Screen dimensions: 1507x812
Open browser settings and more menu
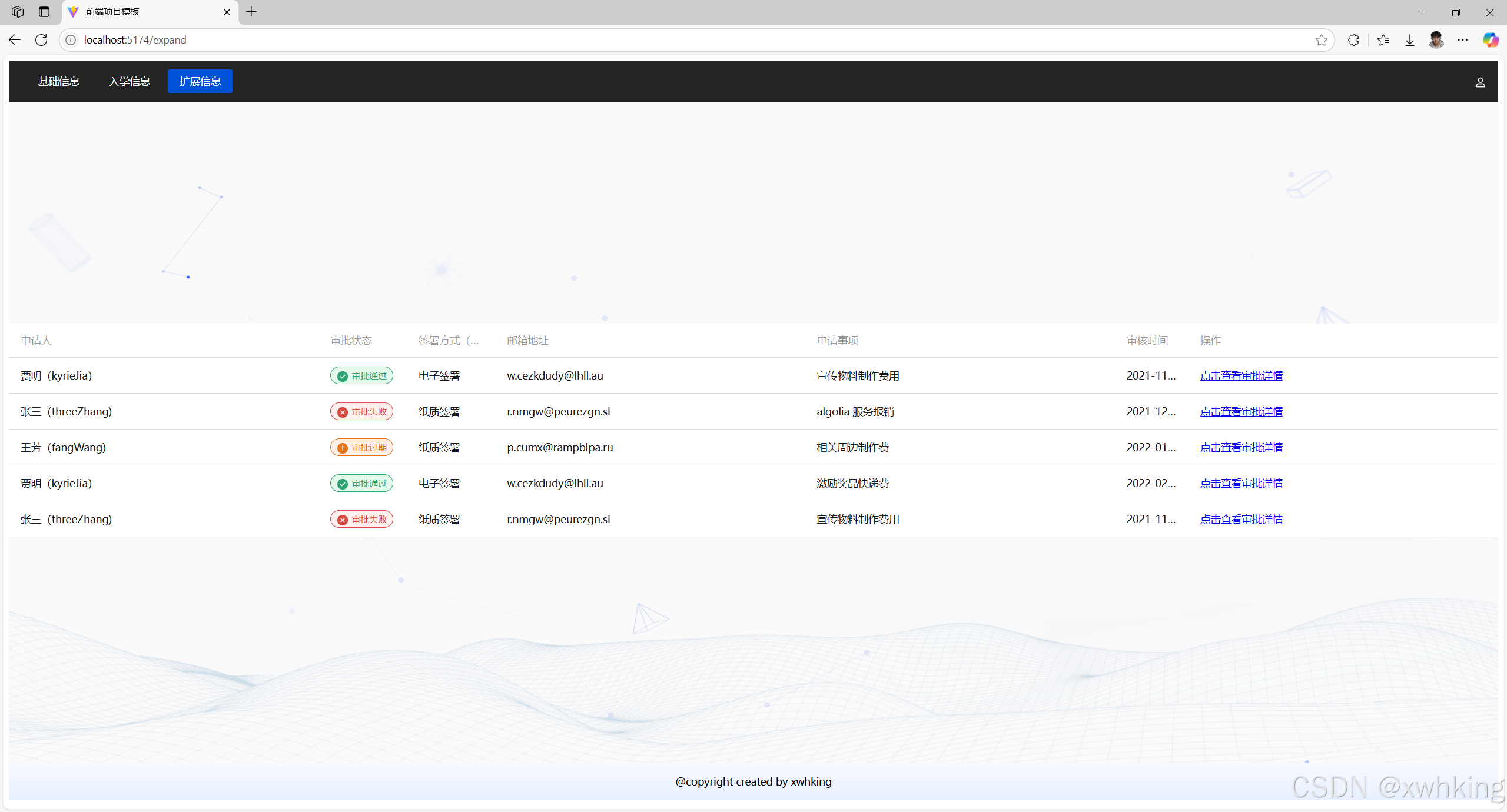tap(1463, 40)
